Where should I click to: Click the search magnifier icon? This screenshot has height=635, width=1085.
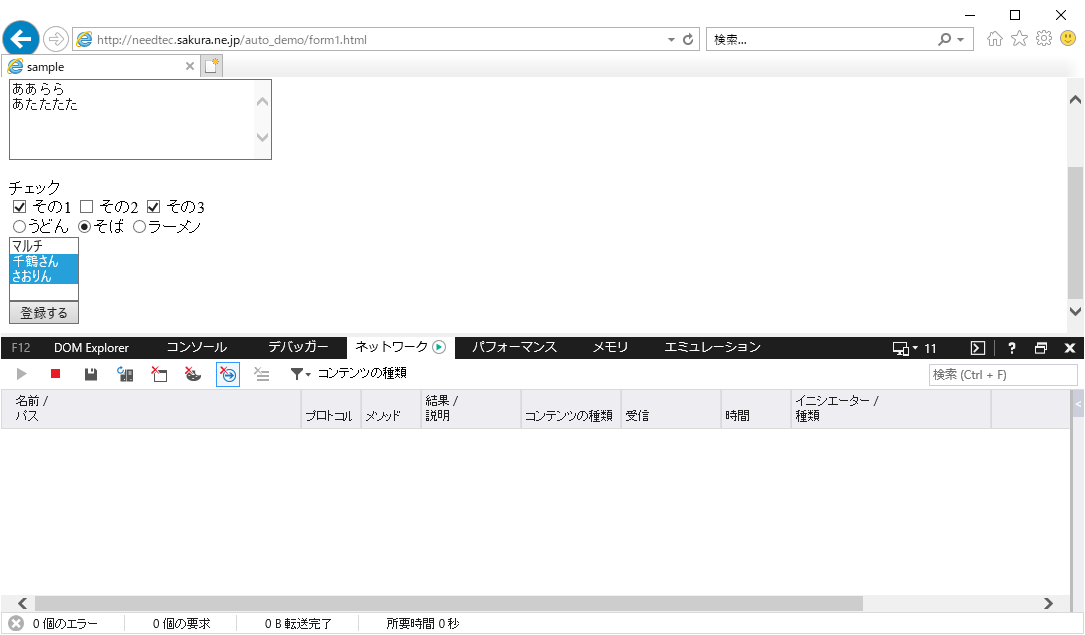pyautogui.click(x=945, y=39)
